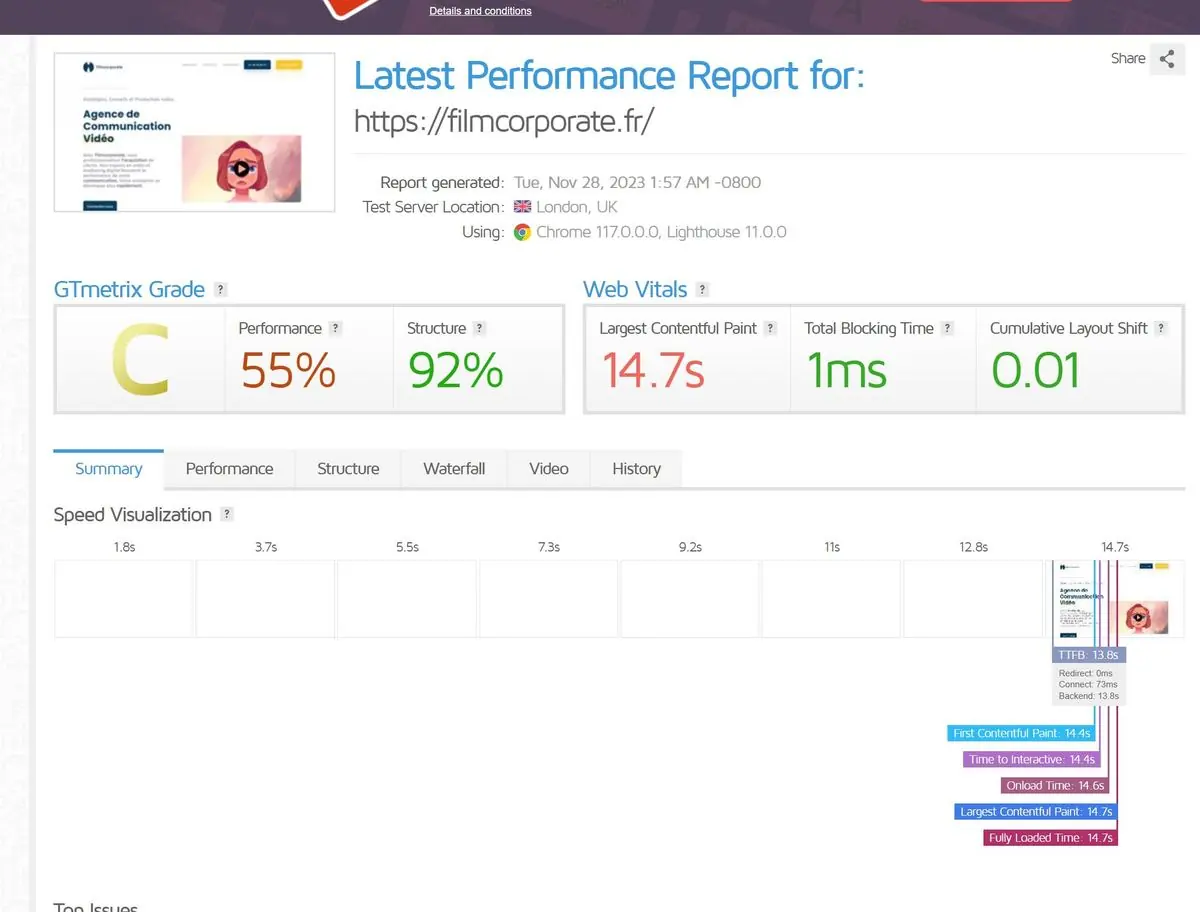Click the Onload Time: 14.6s marker
1200x912 pixels.
tap(1055, 785)
